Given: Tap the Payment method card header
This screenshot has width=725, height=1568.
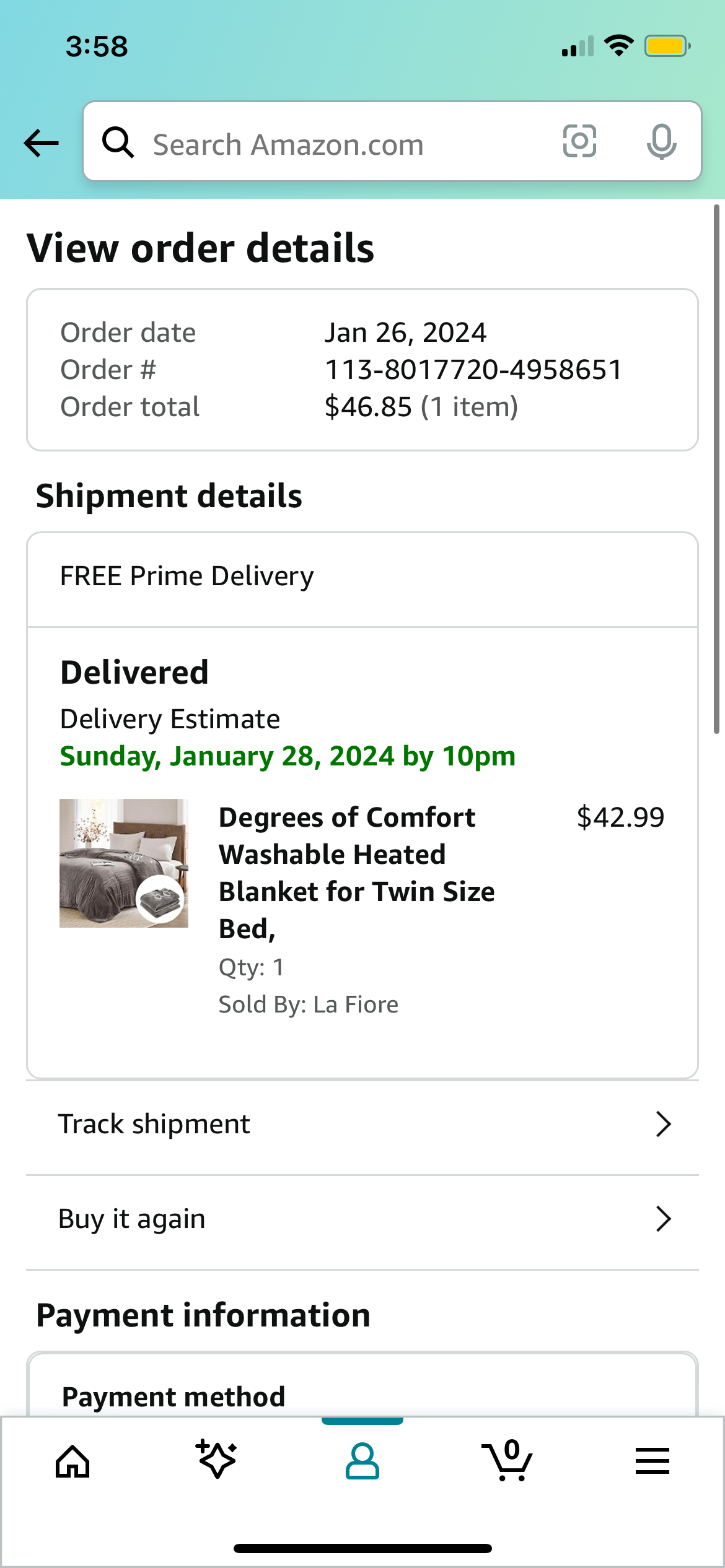Looking at the screenshot, I should [x=174, y=1396].
